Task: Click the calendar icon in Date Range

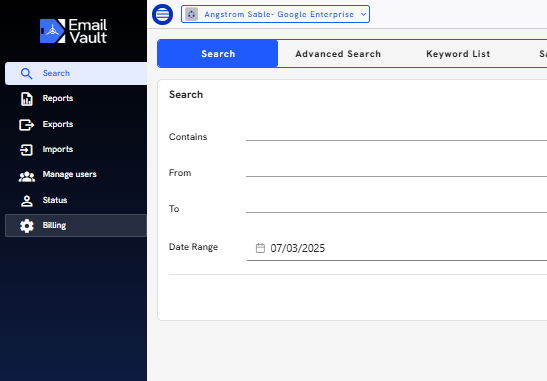Action: pos(260,248)
